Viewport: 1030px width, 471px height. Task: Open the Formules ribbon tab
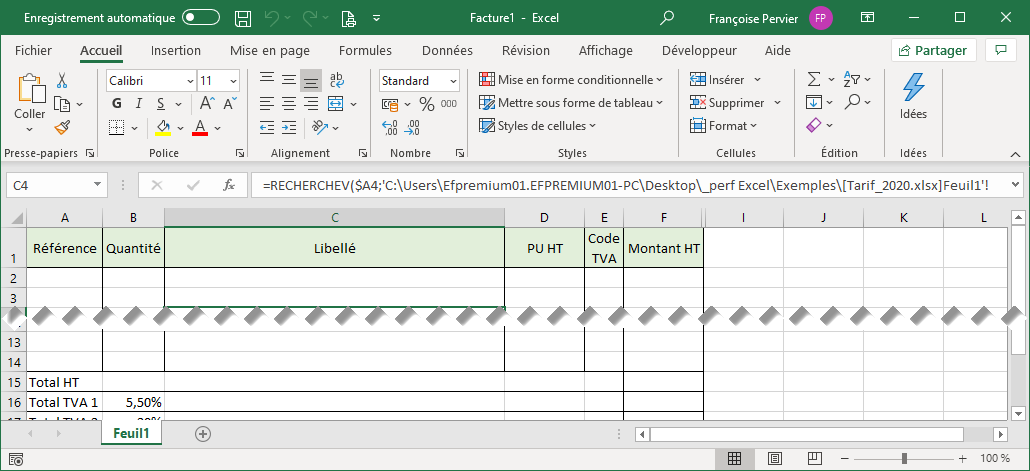(365, 51)
